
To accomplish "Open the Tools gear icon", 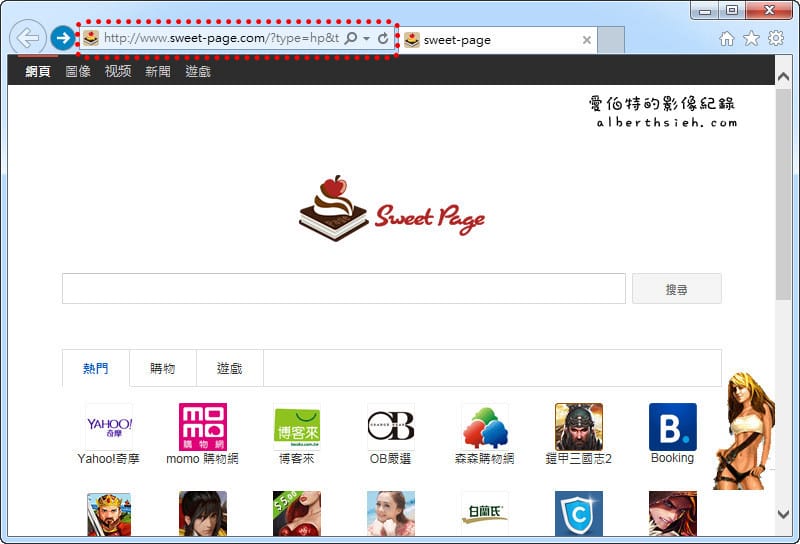I will pyautogui.click(x=776, y=38).
